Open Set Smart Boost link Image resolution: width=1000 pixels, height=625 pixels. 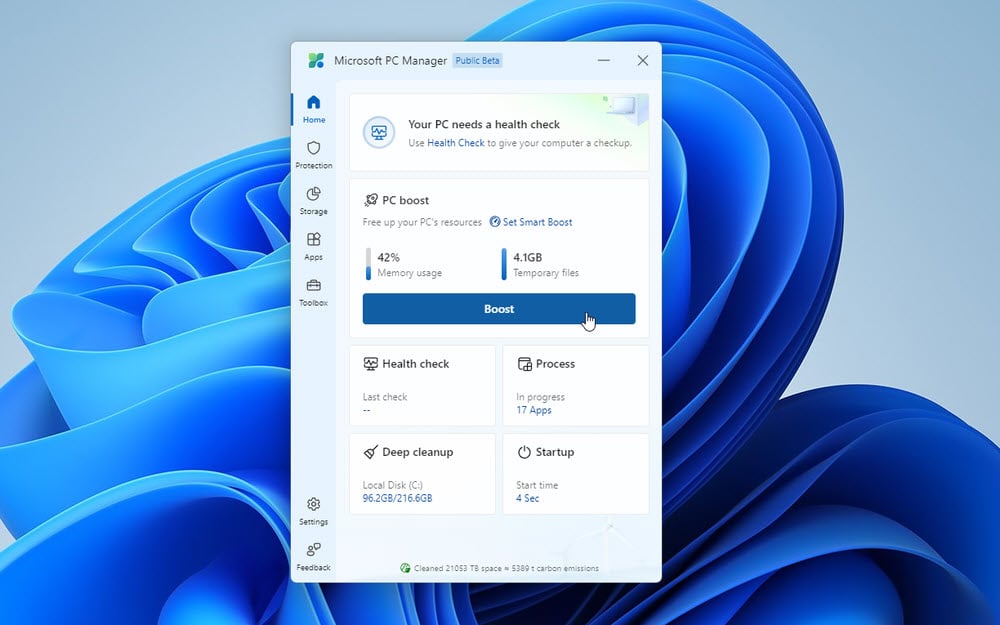(x=534, y=222)
